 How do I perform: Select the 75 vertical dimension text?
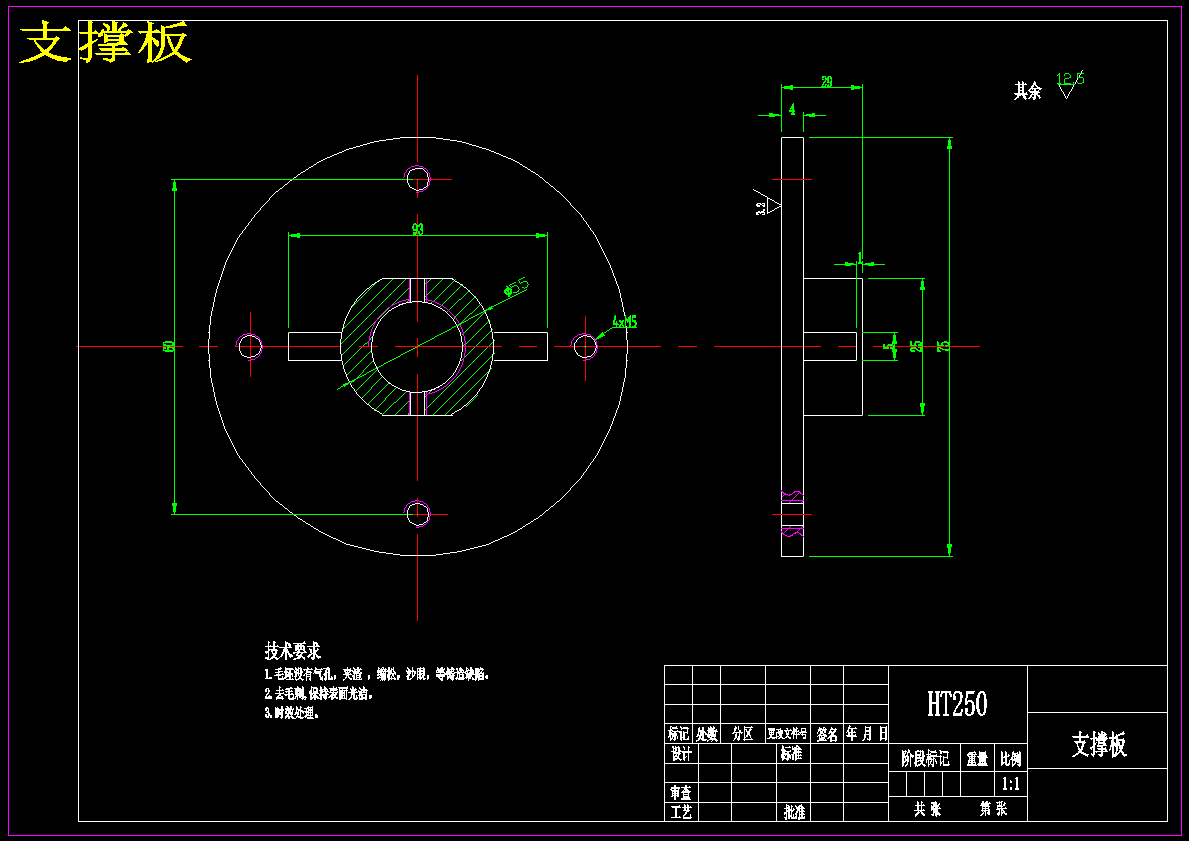click(943, 346)
